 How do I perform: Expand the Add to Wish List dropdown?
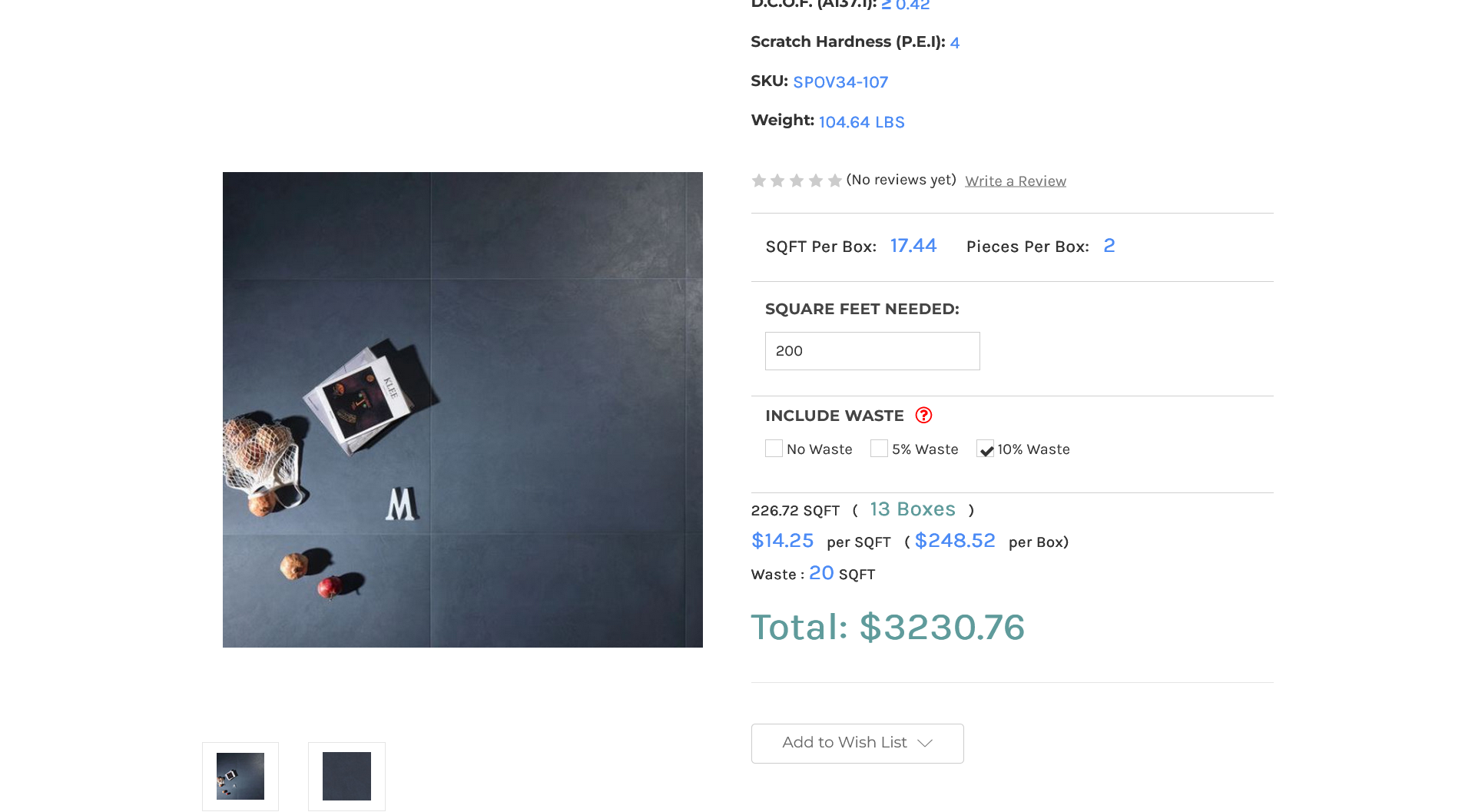857,743
